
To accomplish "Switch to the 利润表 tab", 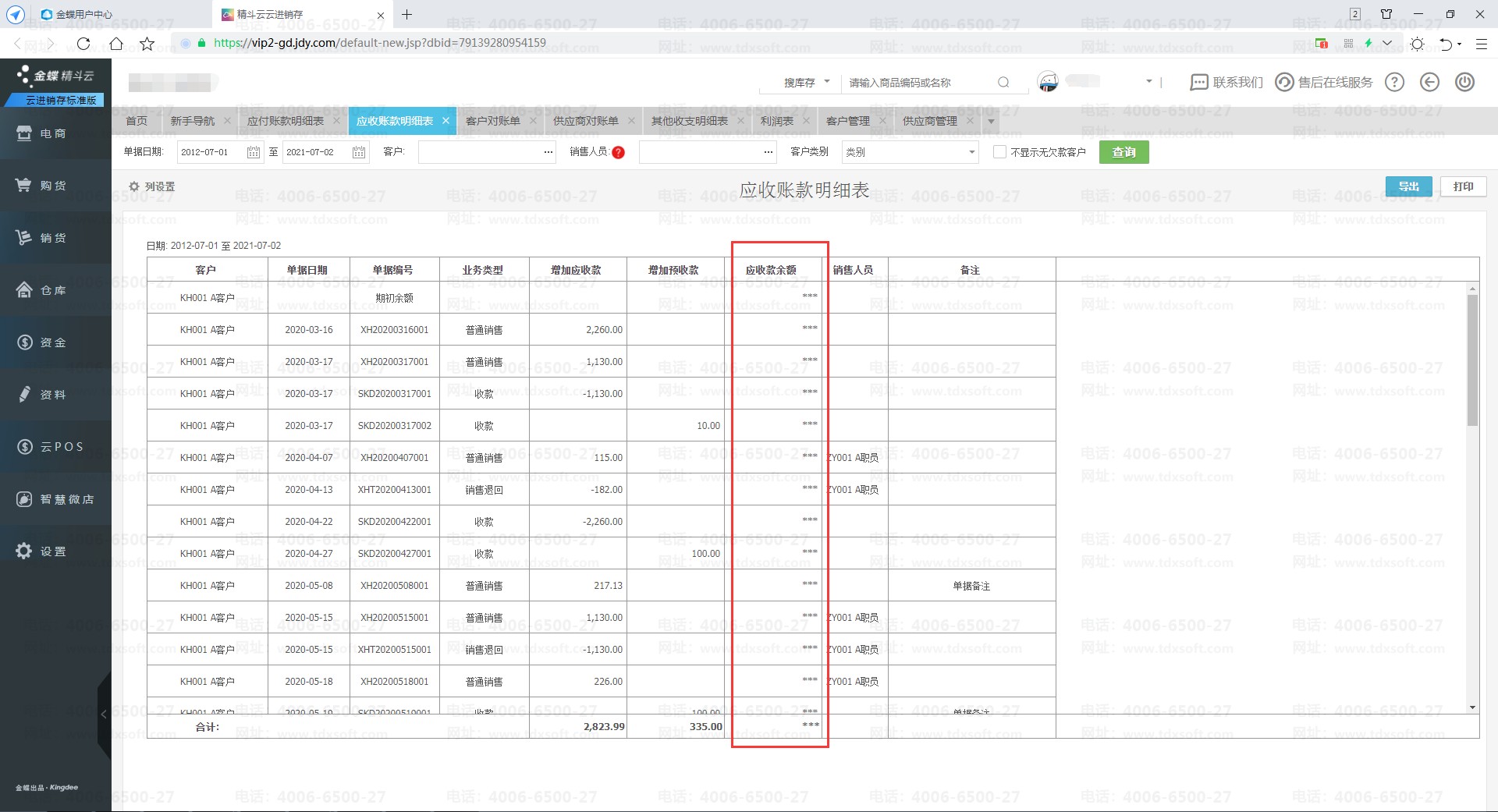I will point(777,121).
